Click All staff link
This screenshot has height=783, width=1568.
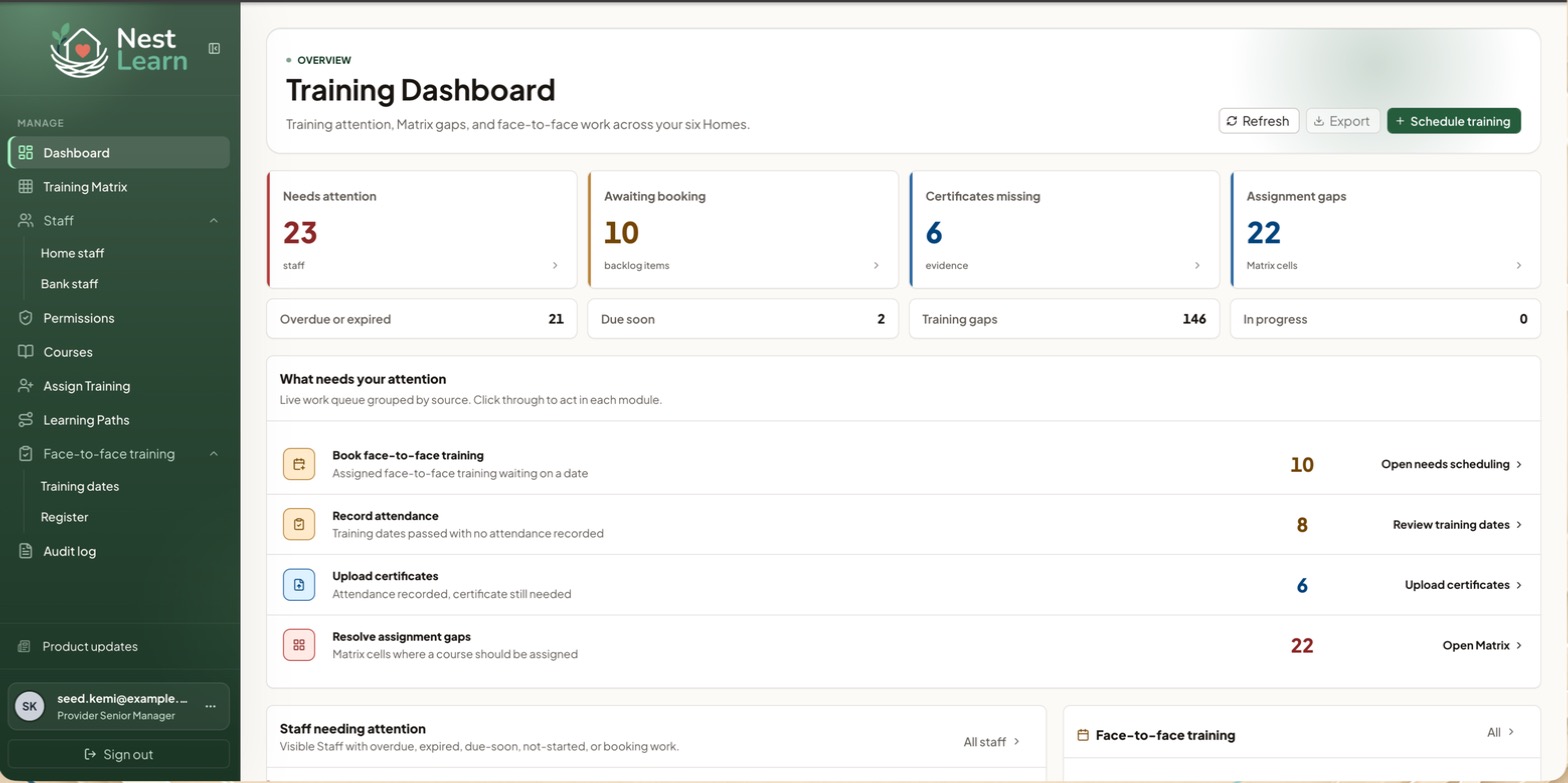992,742
